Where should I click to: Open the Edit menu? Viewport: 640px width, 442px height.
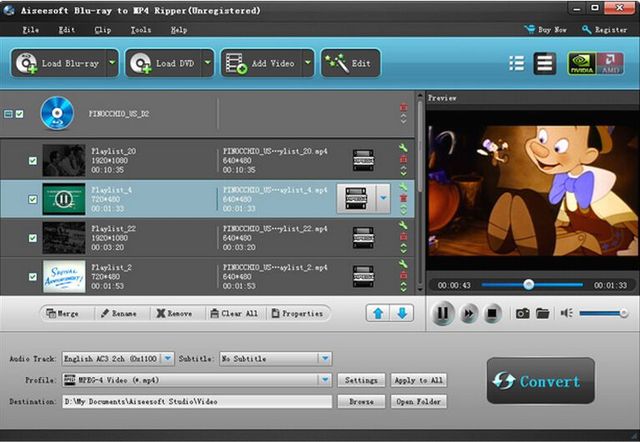[67, 30]
